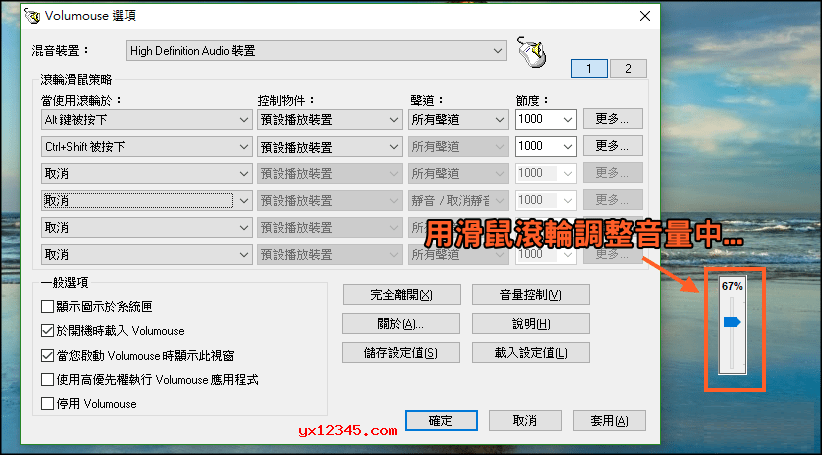Open the fifth-row '取消' condition dropdown
Screen dimensions: 822x455
click(147, 228)
